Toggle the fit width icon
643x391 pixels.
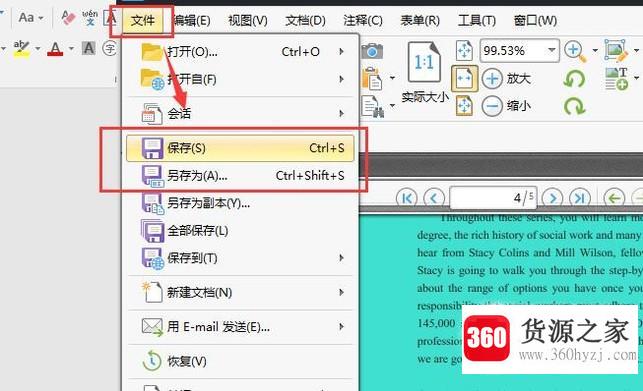(x=464, y=78)
